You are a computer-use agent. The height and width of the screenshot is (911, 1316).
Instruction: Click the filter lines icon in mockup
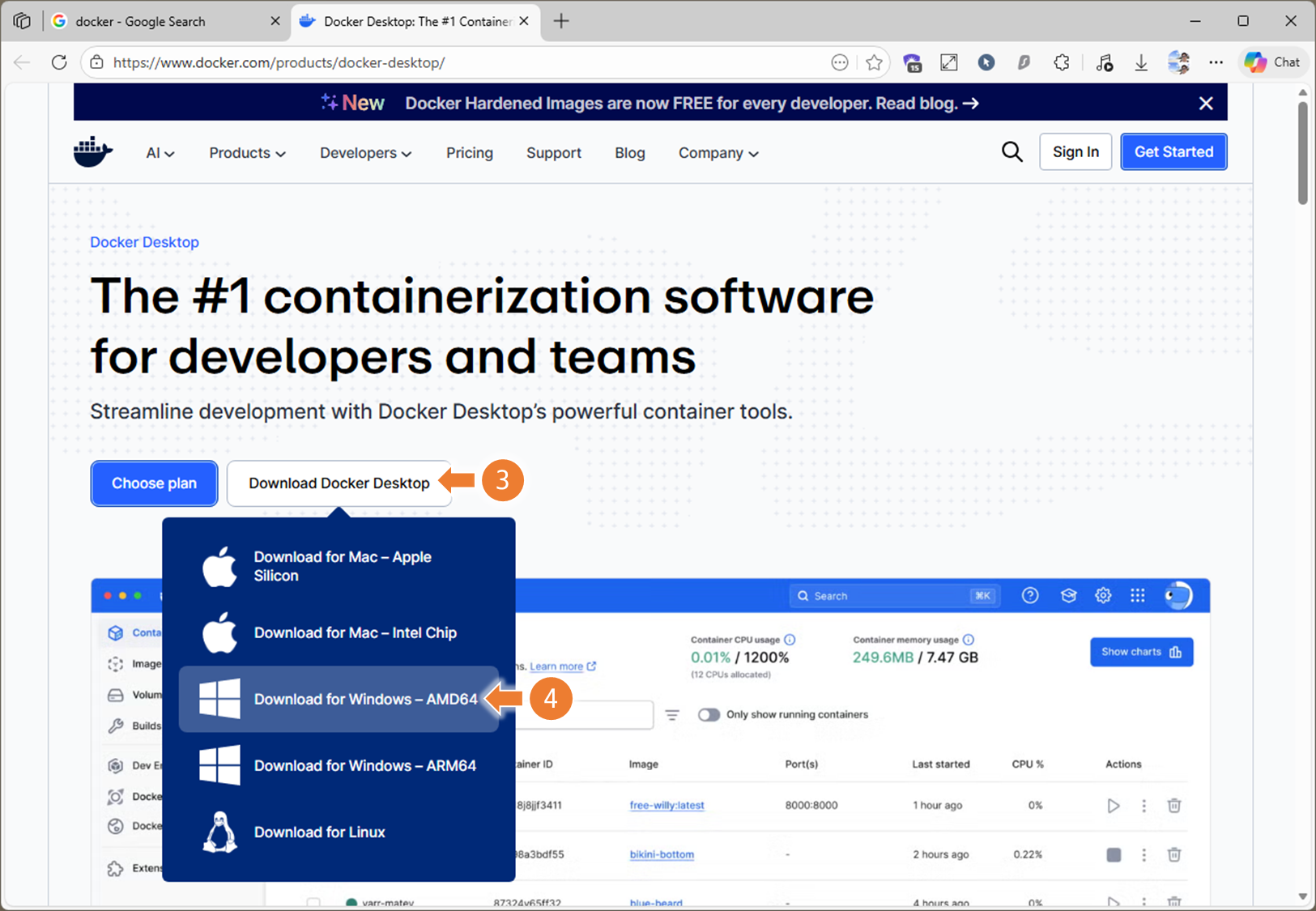pos(672,714)
